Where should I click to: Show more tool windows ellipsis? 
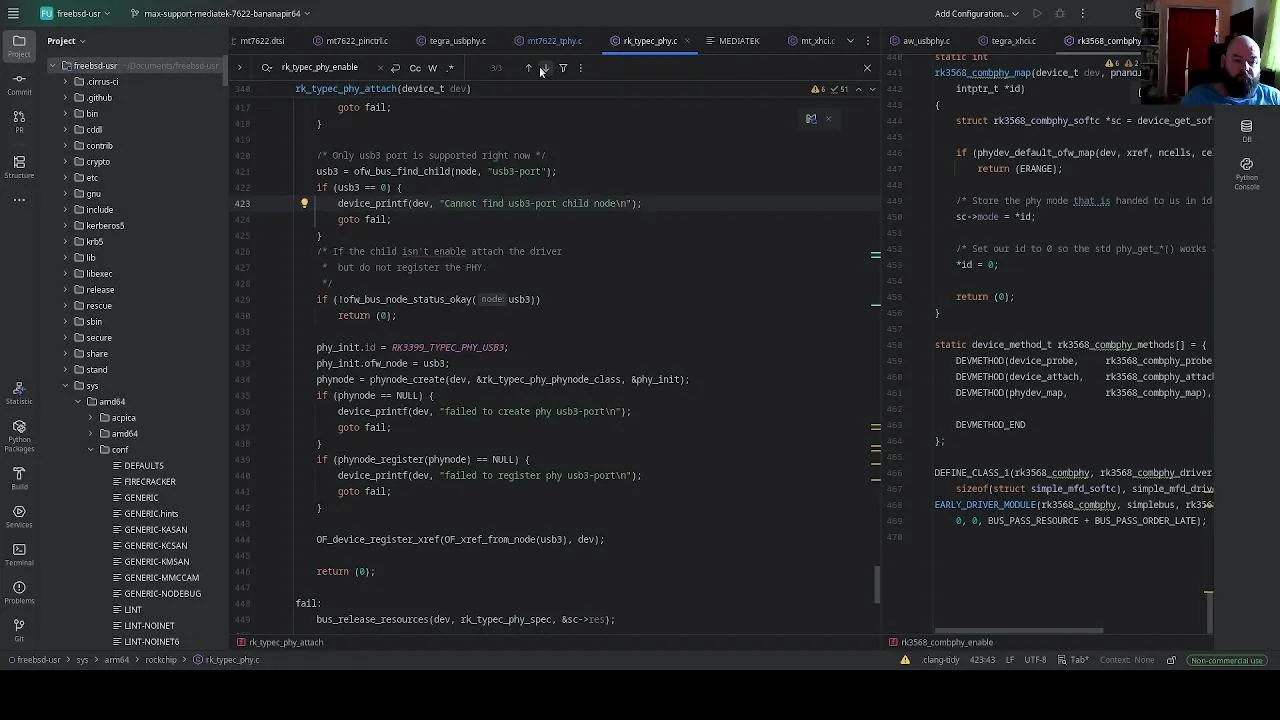pos(19,200)
